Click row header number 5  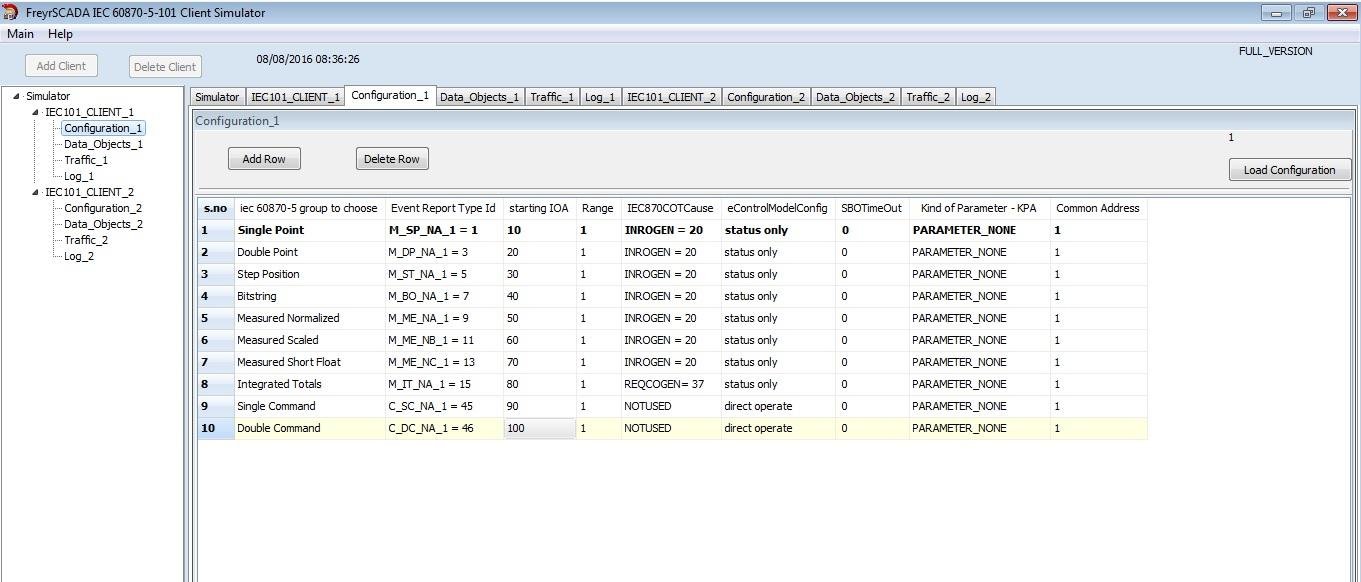tap(215, 318)
